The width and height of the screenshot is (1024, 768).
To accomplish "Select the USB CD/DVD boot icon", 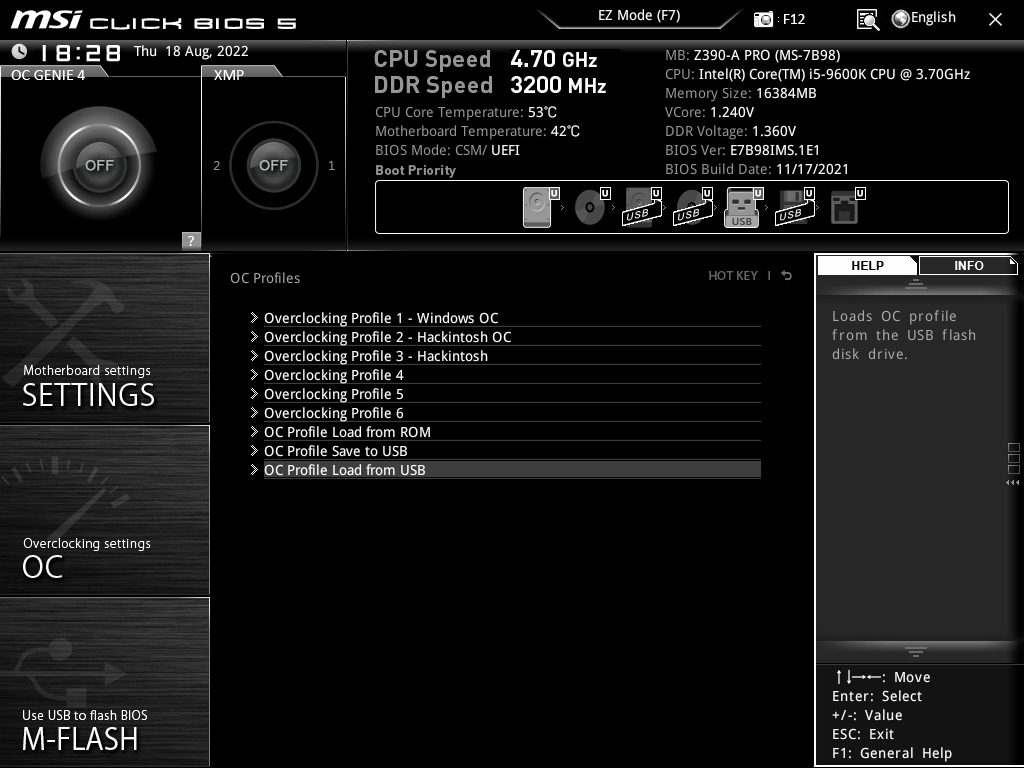I will point(693,207).
